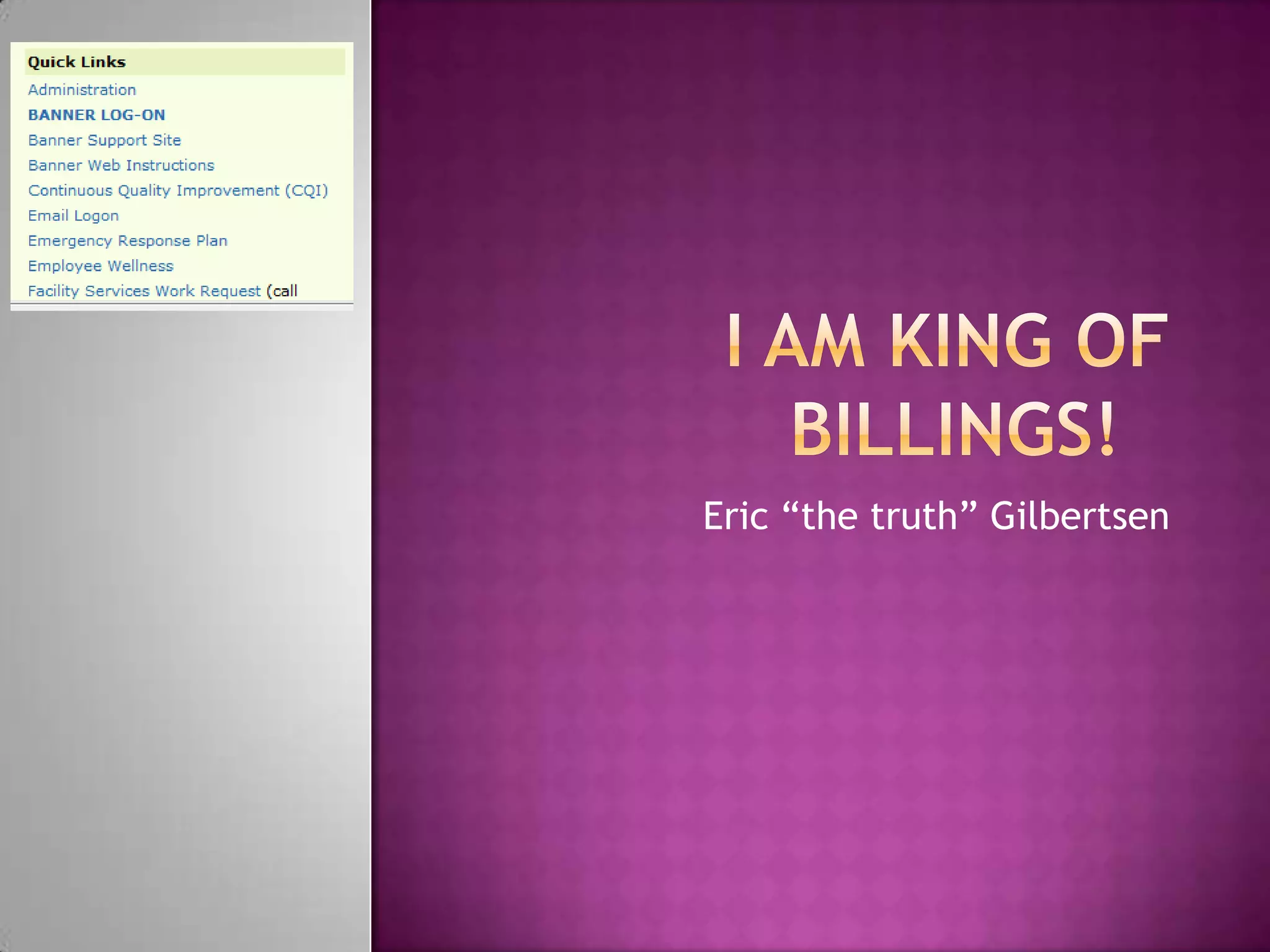The image size is (1270, 952).
Task: Open the Facility Services Work Request link
Action: [x=144, y=291]
